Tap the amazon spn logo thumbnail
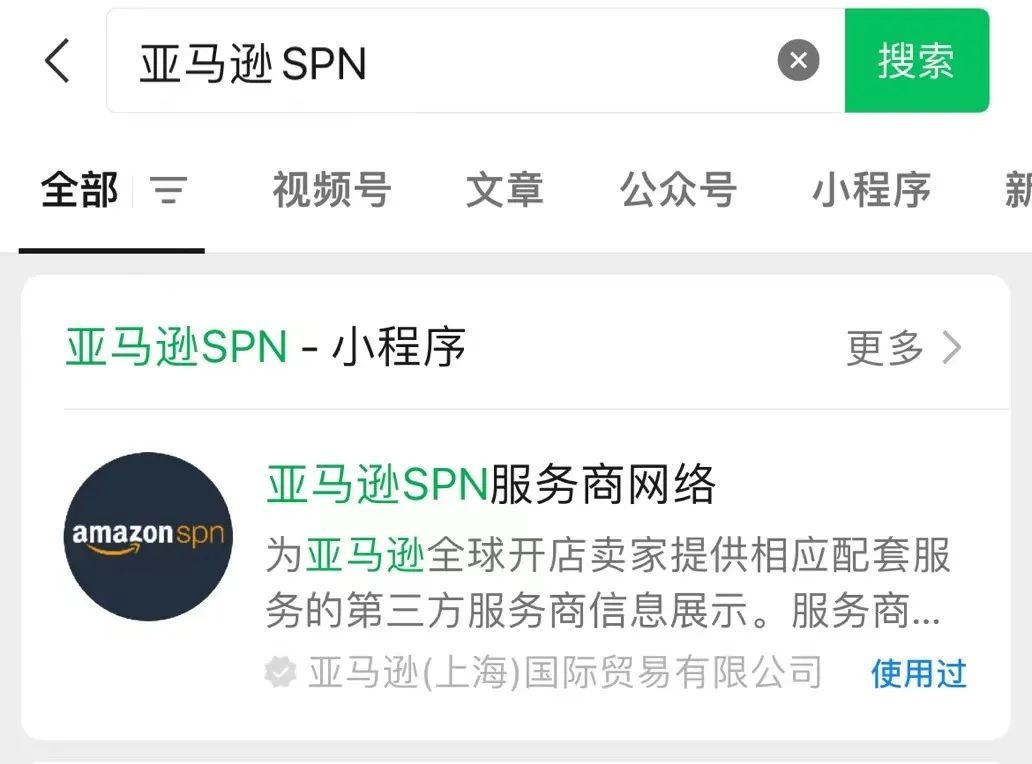 click(148, 536)
